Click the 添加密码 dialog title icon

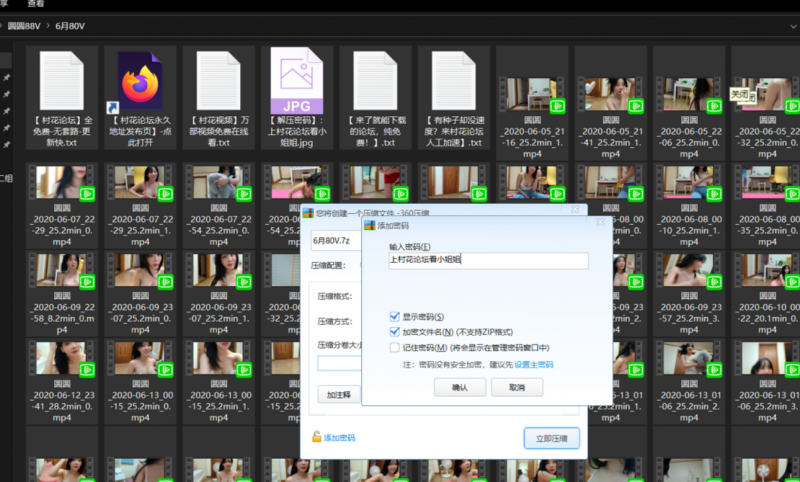[x=370, y=226]
